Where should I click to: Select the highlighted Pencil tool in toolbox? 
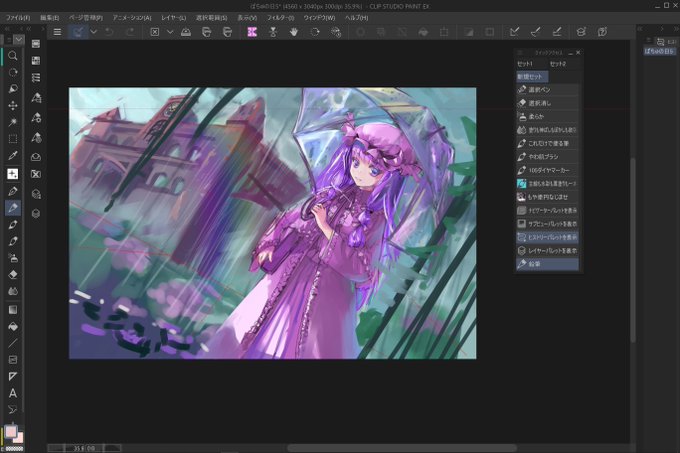click(x=13, y=208)
